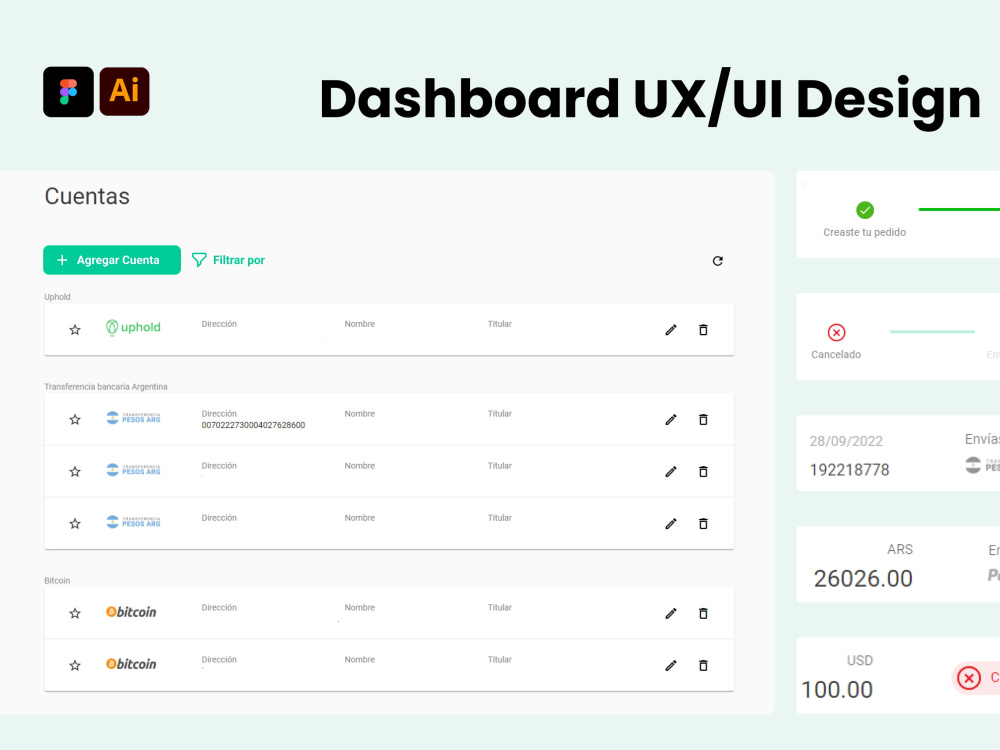
Task: Delete the first Bitcoin account row
Action: [x=703, y=614]
